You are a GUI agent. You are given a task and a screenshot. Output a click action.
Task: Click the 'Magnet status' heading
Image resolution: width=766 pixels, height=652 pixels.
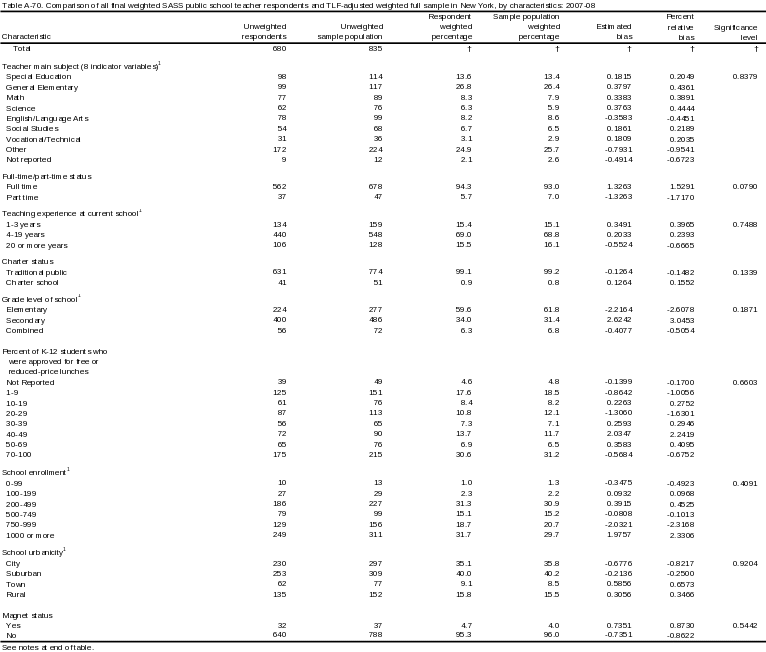(27, 616)
